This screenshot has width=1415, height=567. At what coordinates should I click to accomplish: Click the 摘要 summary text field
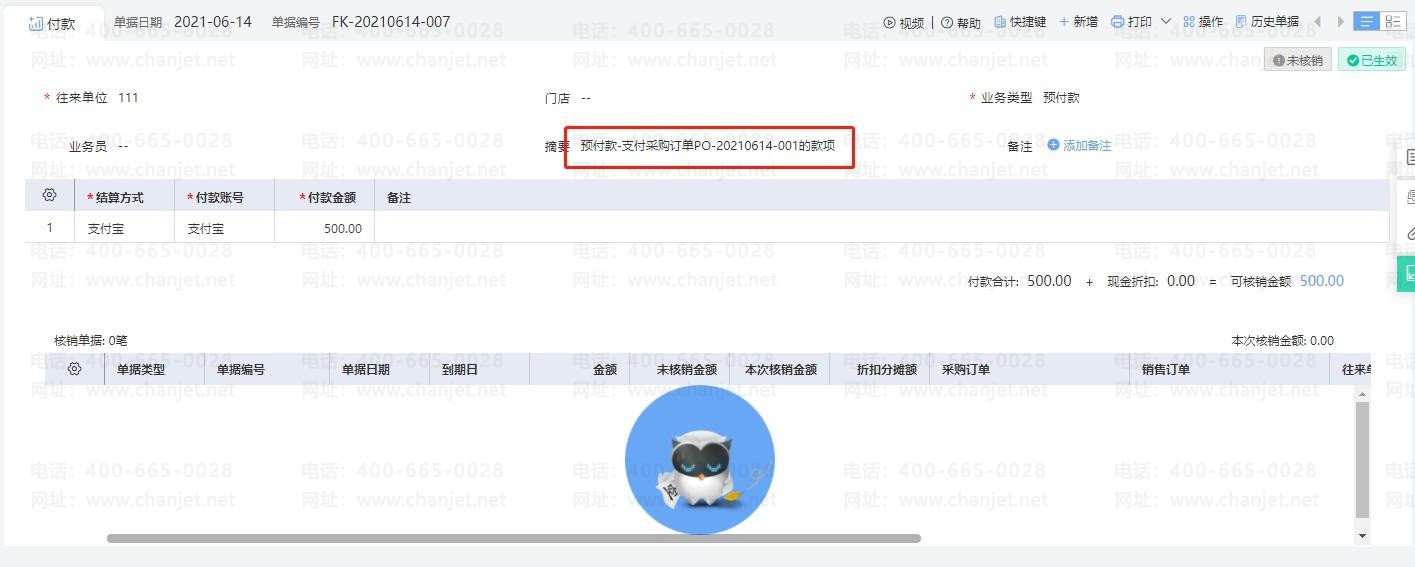click(x=709, y=146)
